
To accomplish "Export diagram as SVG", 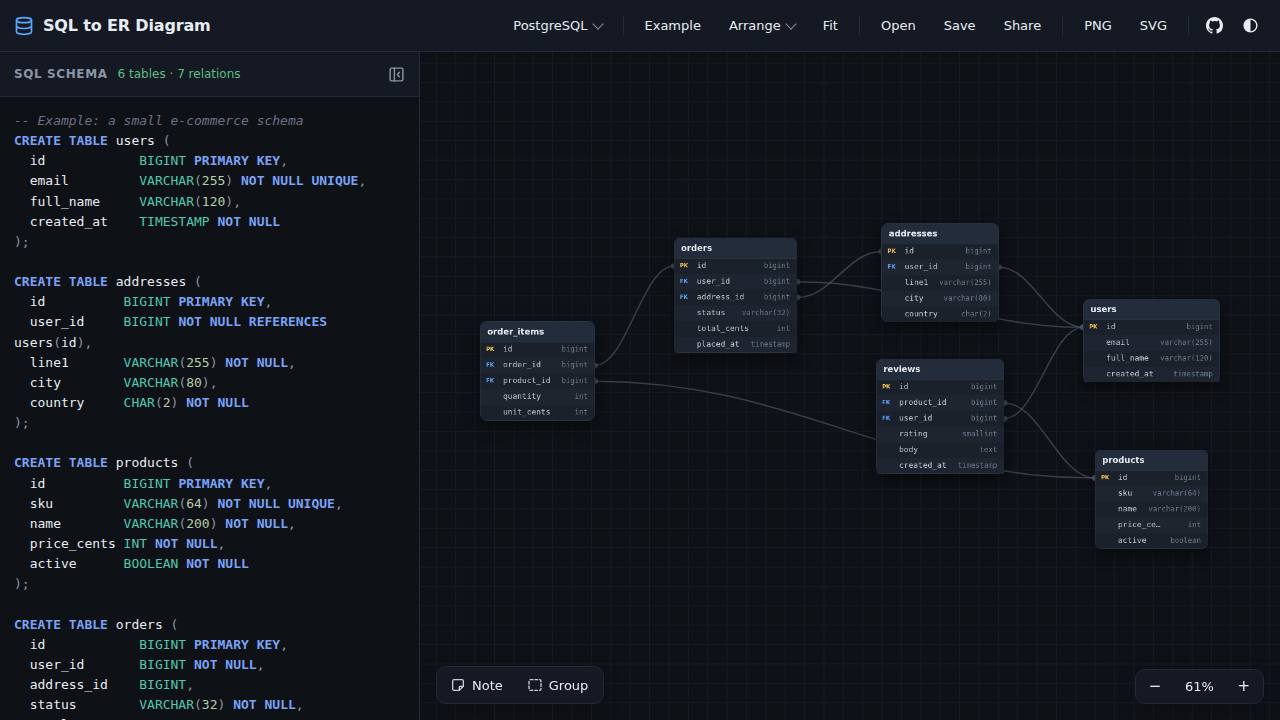I will [1153, 26].
